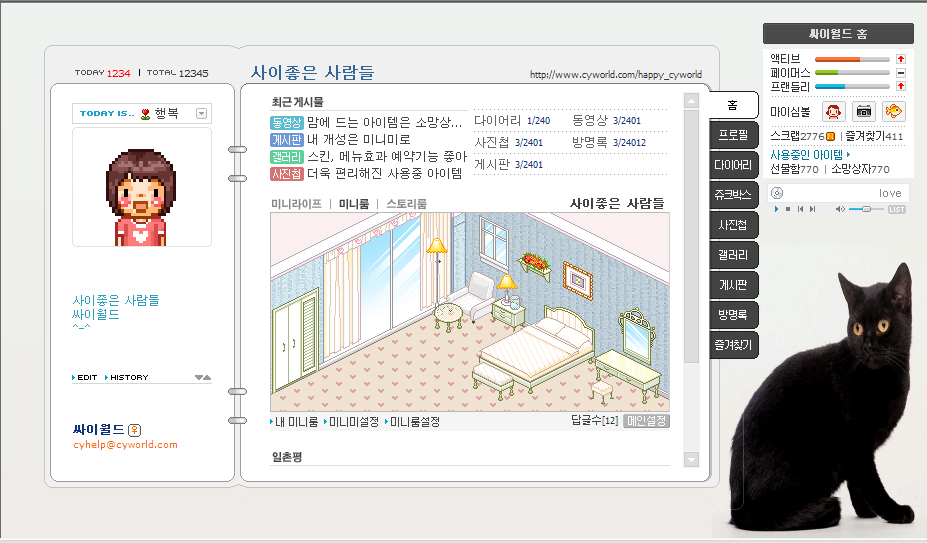Switch to the 미니룸 tab
Screen dimensions: 927x543
click(354, 204)
